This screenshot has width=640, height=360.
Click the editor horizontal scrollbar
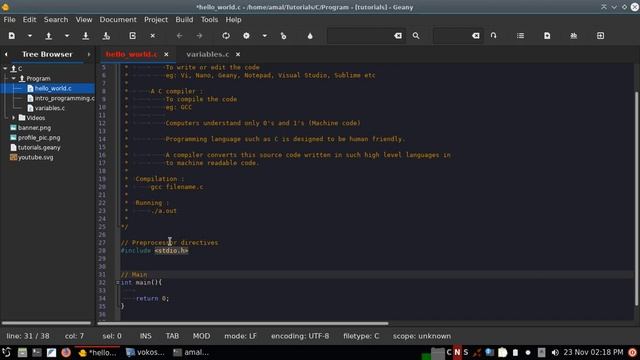pos(243,324)
